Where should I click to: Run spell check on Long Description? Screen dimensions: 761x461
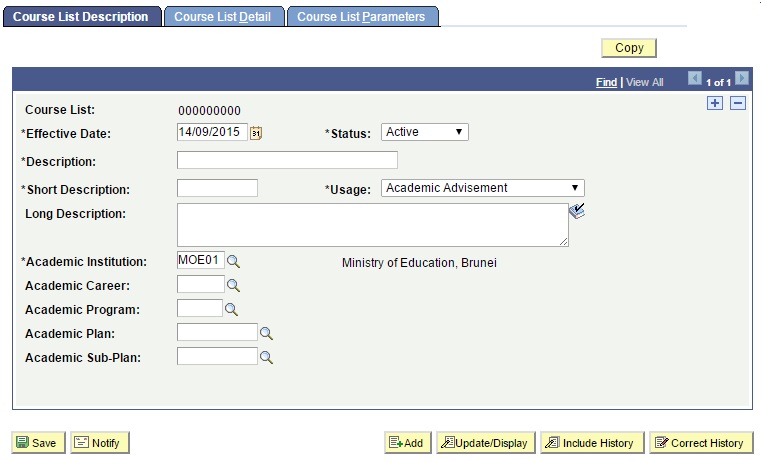[x=577, y=211]
